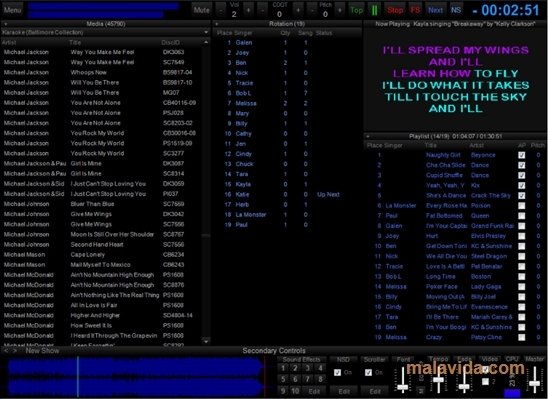
Task: Trigger sound effect button 7
Action: tap(308, 379)
